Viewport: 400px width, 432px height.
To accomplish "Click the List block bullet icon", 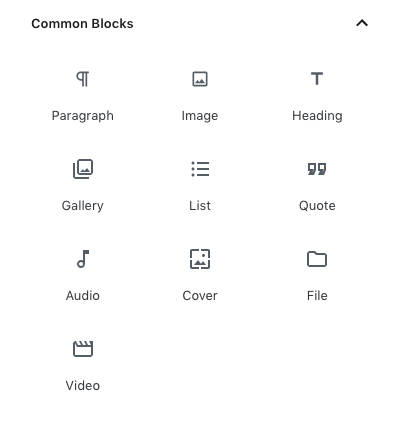I will (200, 169).
